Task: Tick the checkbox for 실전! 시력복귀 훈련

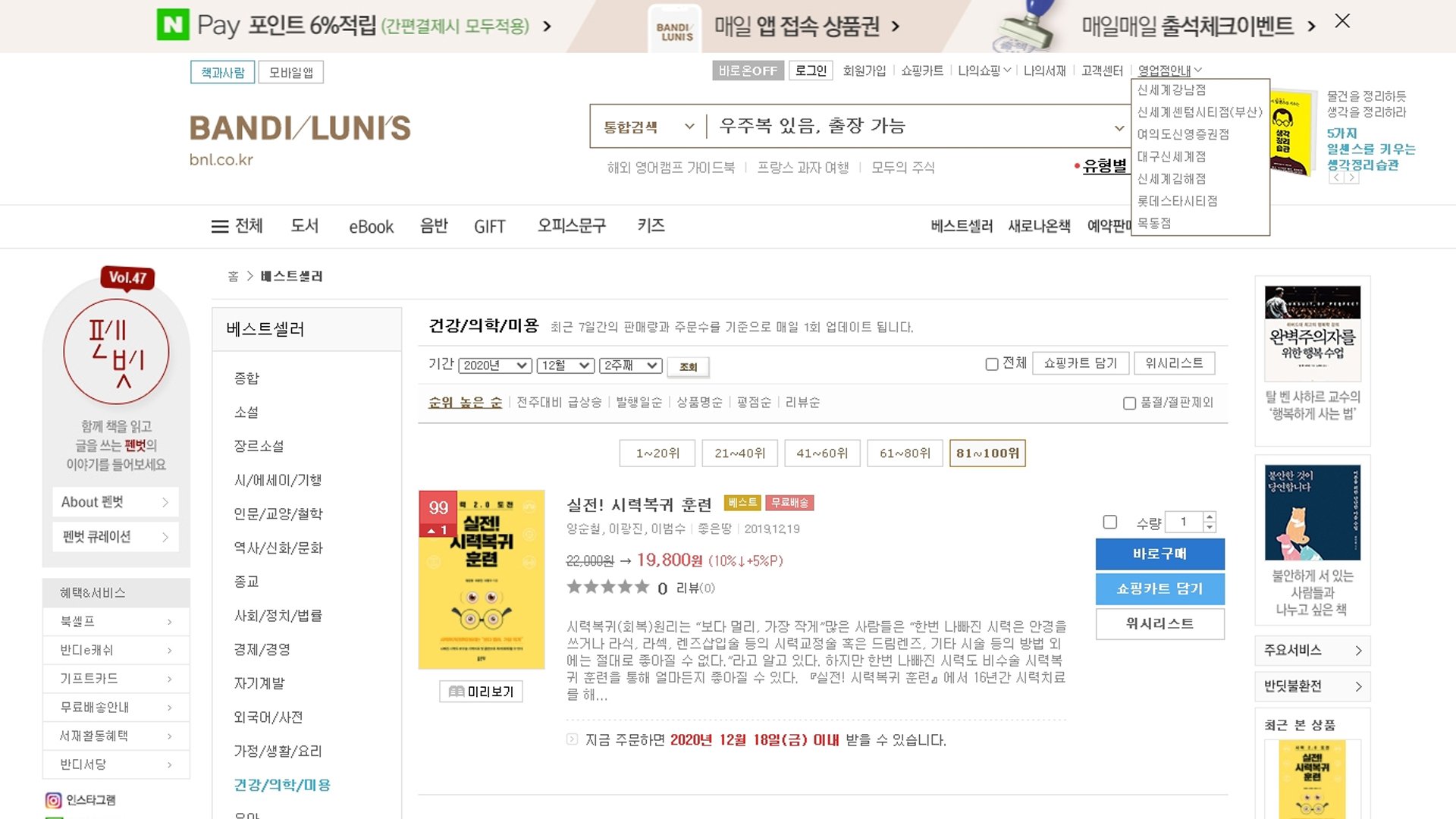Action: point(1109,522)
